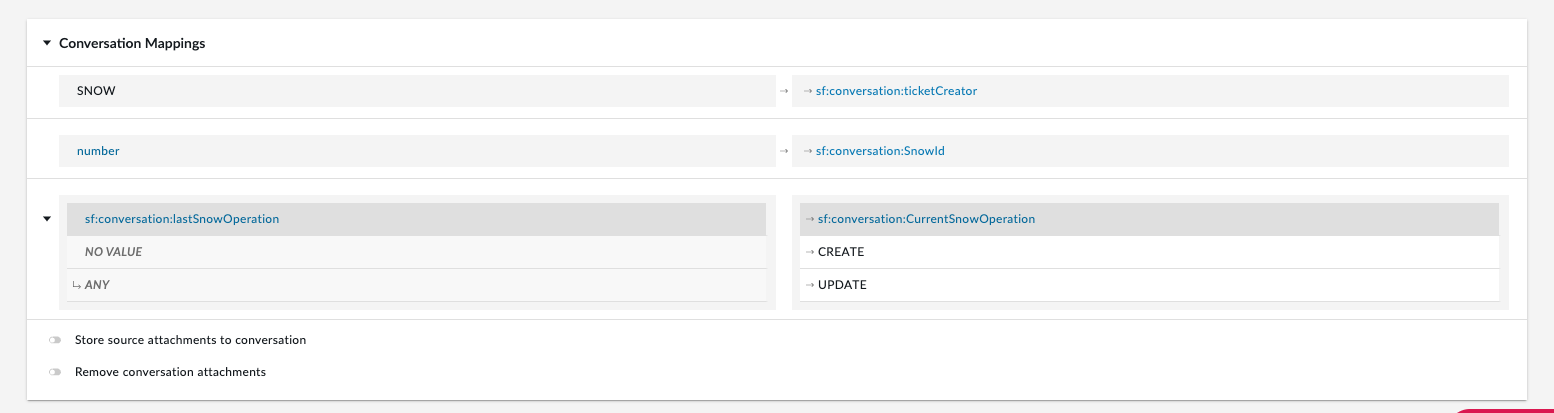Open sf:conversation:ticketCreator target link
The image size is (1554, 413).
pyautogui.click(x=896, y=91)
